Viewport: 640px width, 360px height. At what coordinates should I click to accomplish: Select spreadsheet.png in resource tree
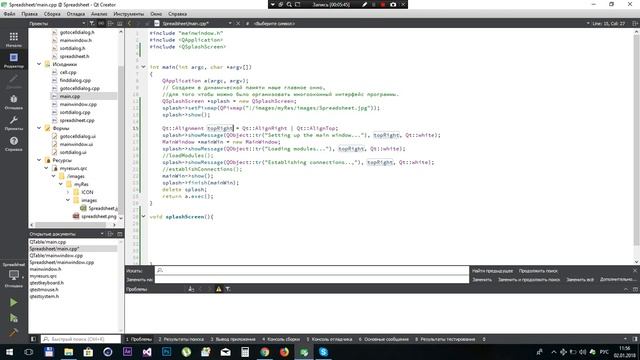tap(98, 216)
